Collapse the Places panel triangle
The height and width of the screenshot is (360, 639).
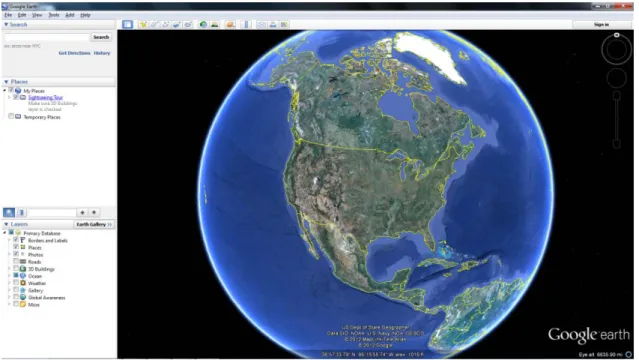6,82
